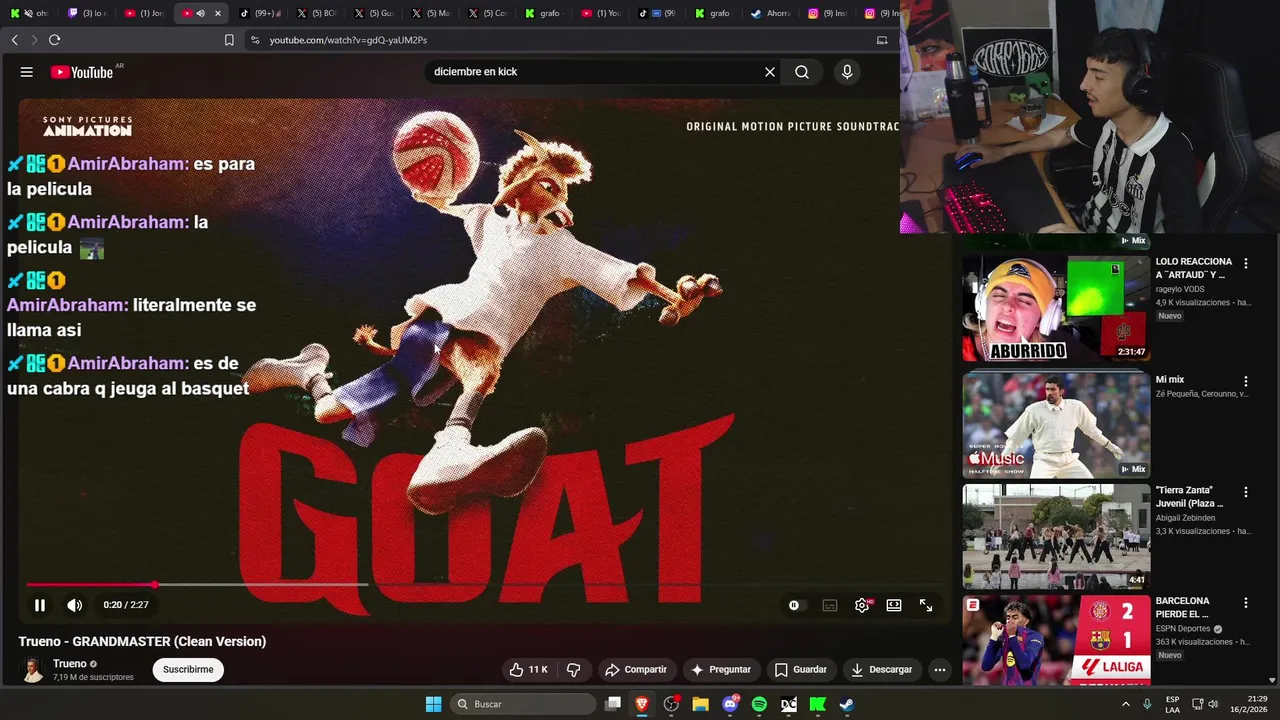Viewport: 1280px width, 720px height.
Task: Open the YouTube hamburger guide menu
Action: coord(27,72)
